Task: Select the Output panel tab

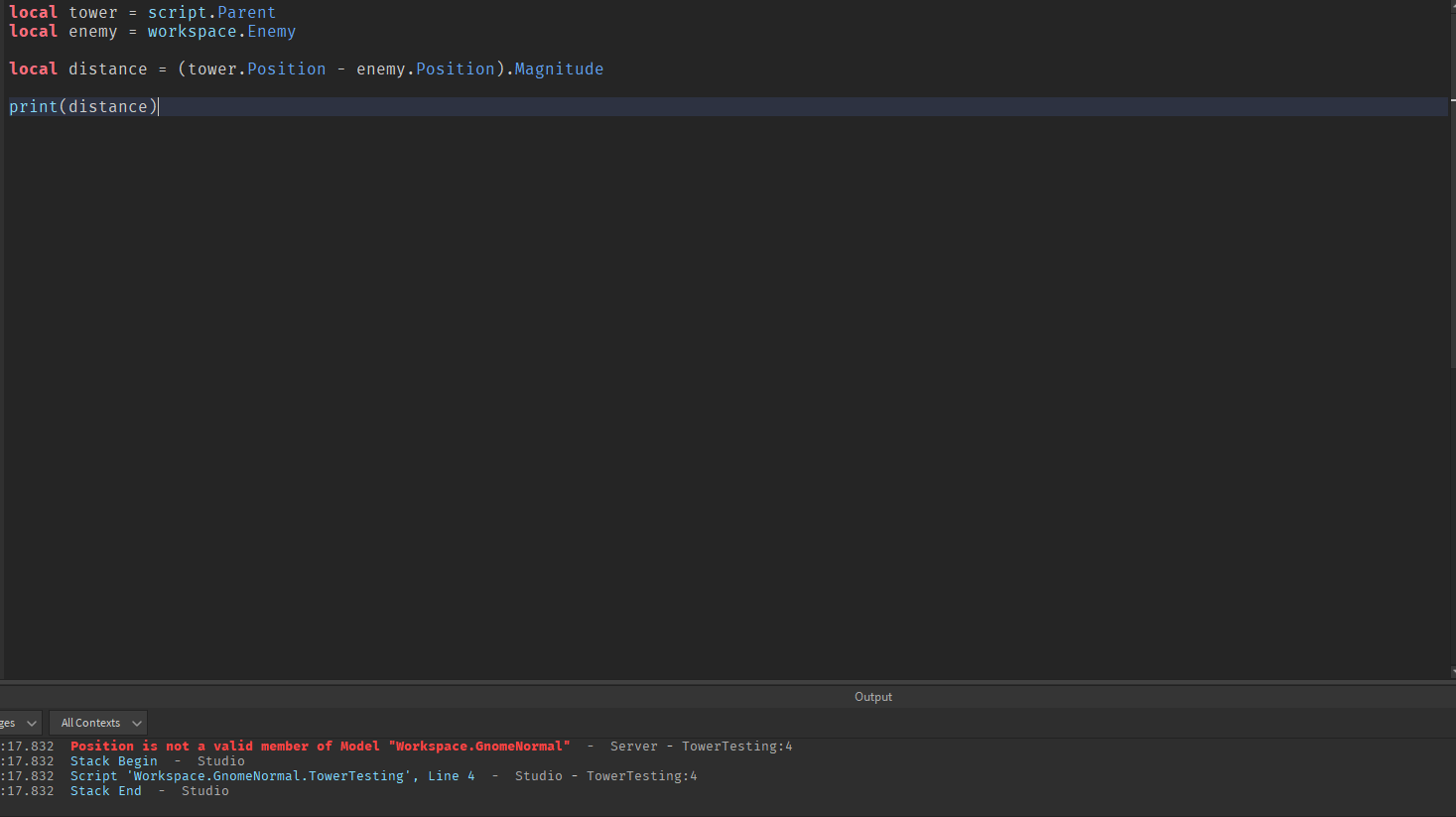Action: pyautogui.click(x=872, y=696)
